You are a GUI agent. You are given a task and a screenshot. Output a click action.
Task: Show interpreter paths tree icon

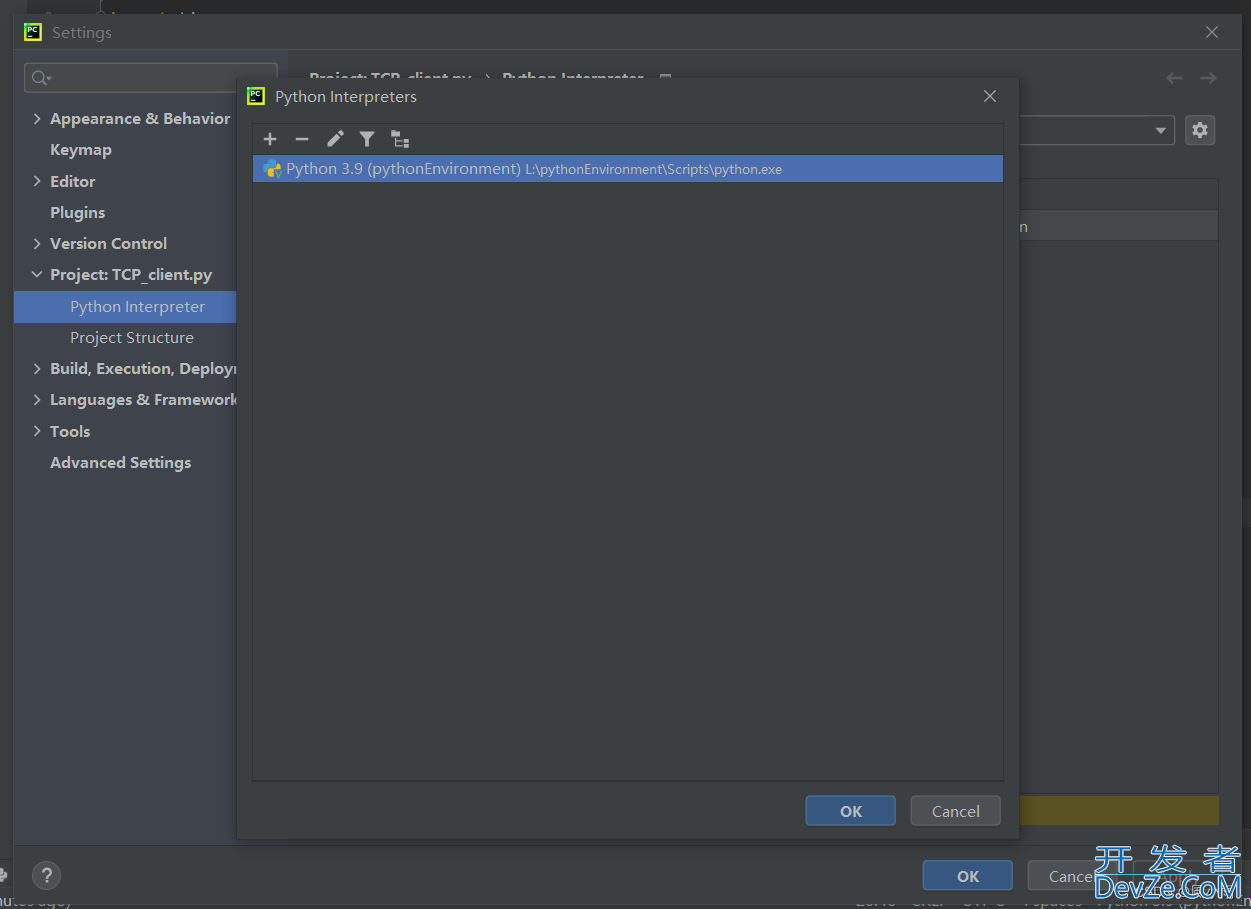pos(400,139)
